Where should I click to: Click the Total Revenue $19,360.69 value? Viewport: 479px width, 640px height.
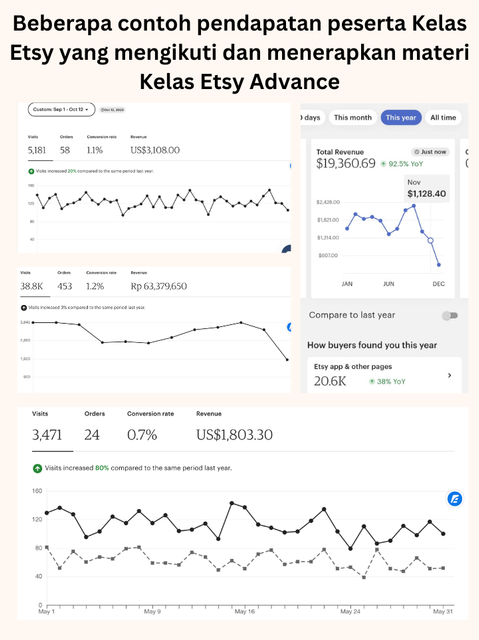(x=346, y=164)
